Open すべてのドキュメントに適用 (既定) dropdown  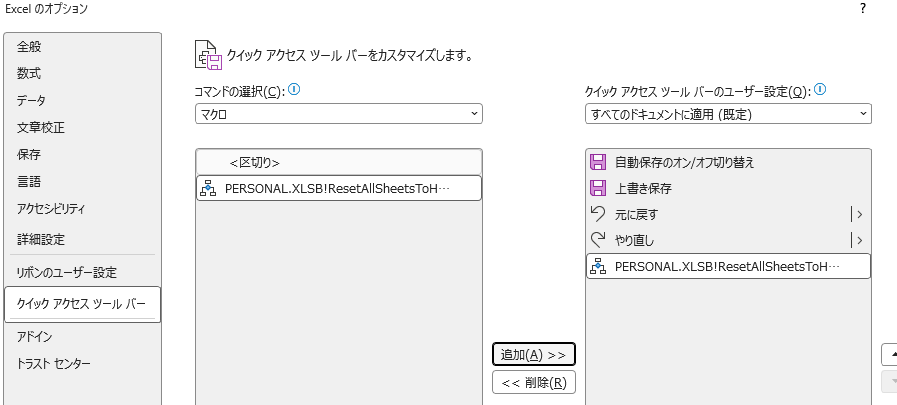[728, 114]
